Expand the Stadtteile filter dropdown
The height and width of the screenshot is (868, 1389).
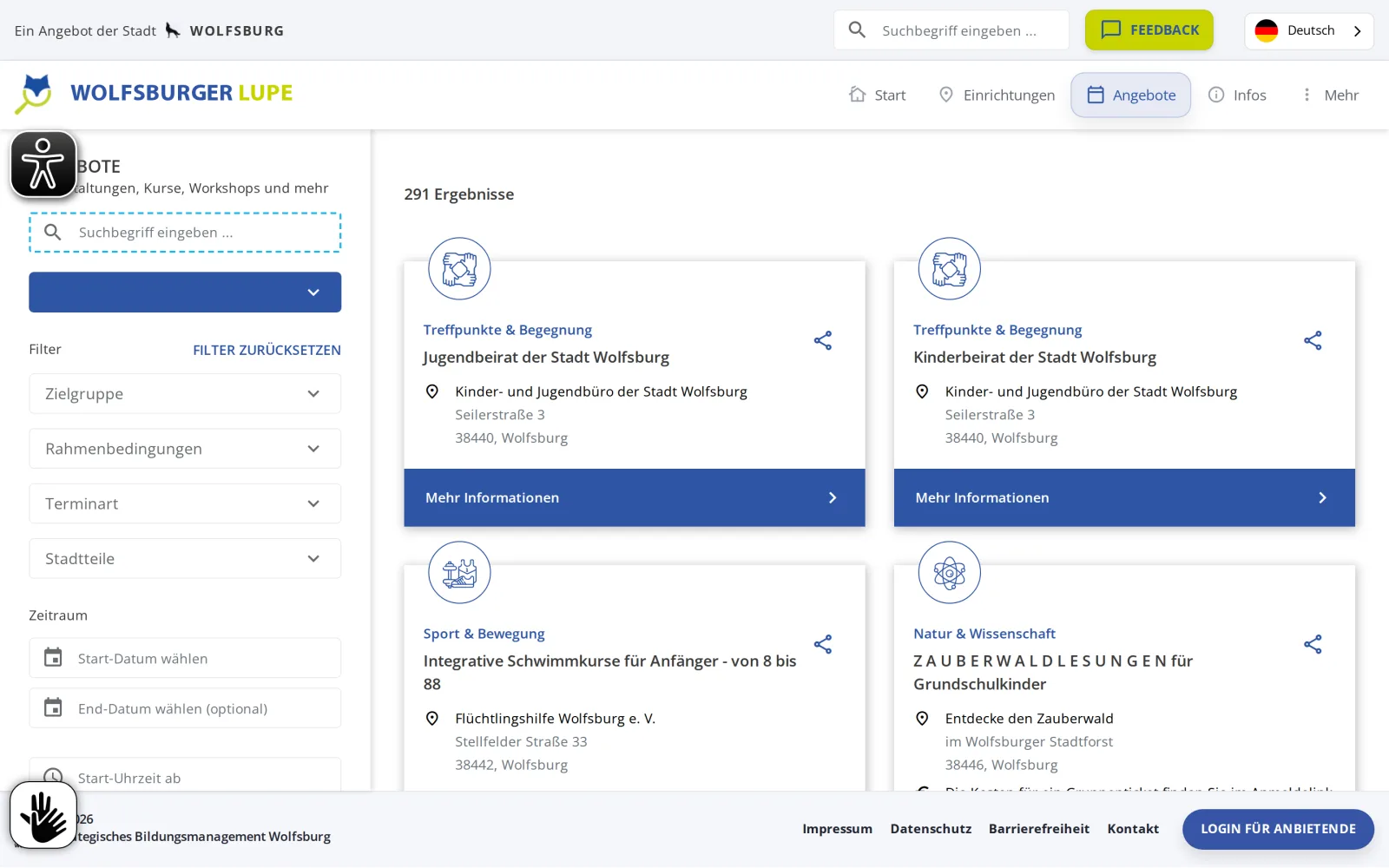click(185, 559)
